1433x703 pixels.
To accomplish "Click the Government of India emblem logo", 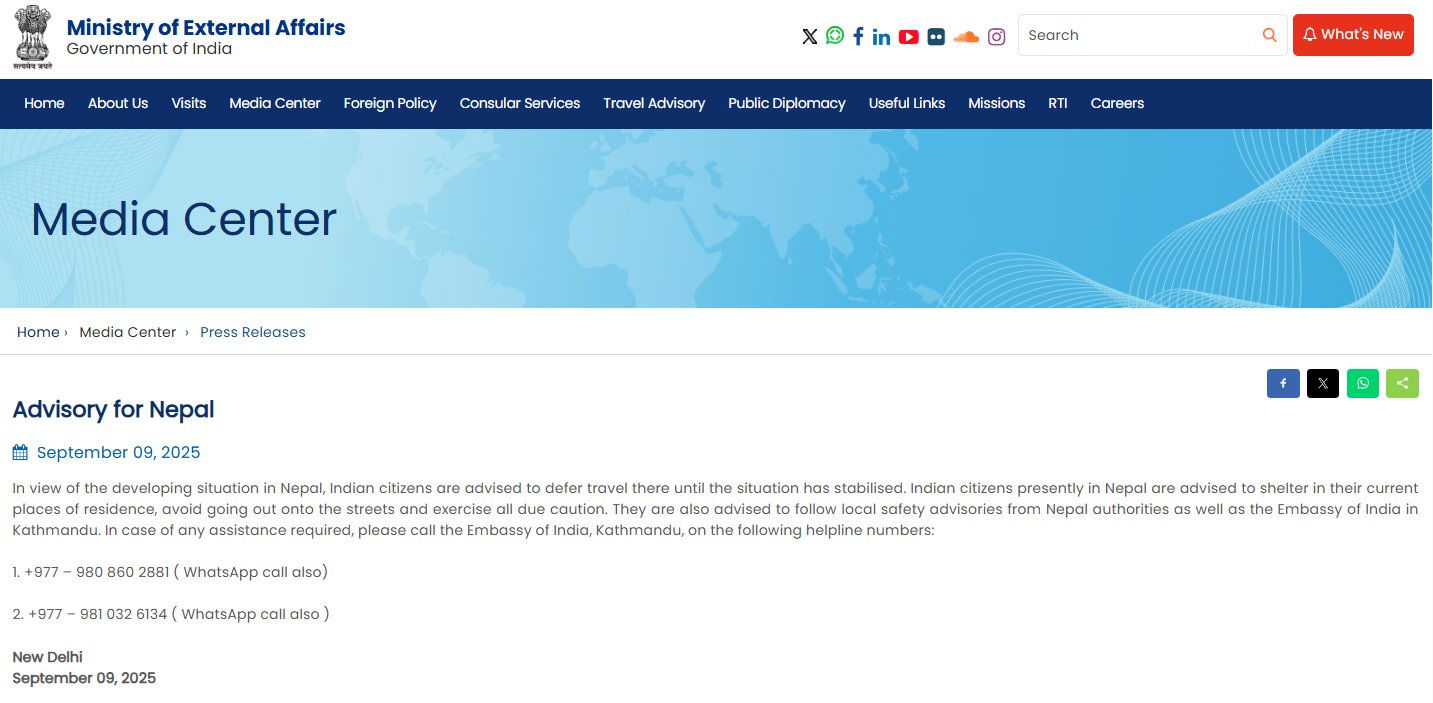I will pyautogui.click(x=32, y=37).
